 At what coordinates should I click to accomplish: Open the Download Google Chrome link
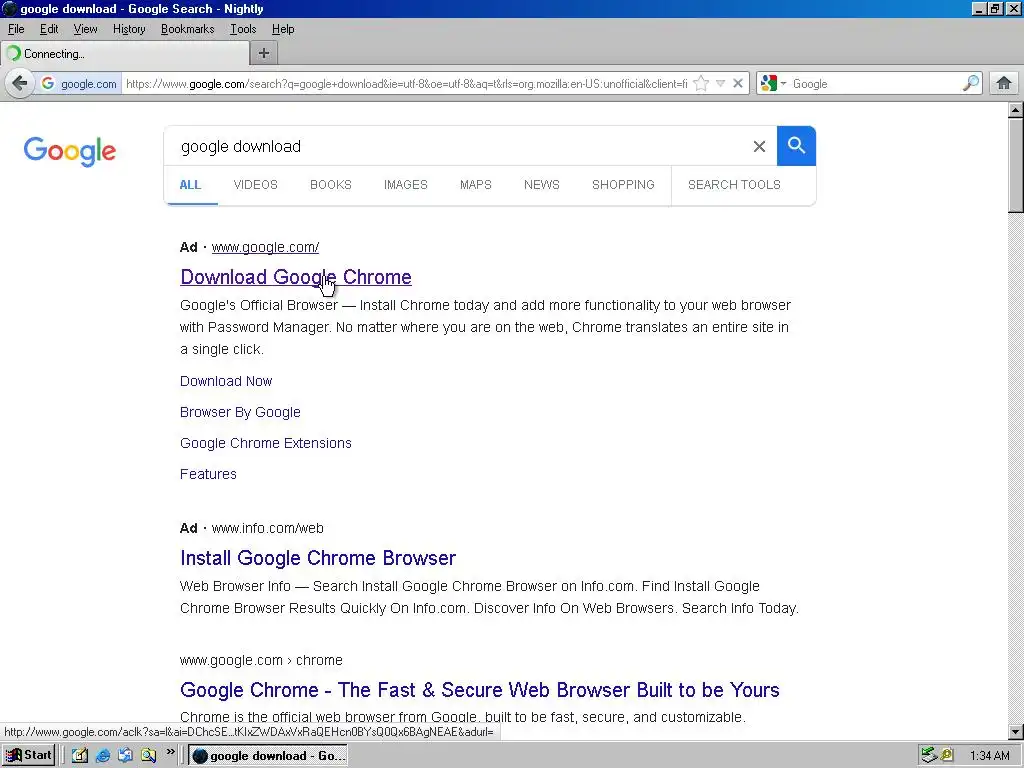tap(296, 277)
